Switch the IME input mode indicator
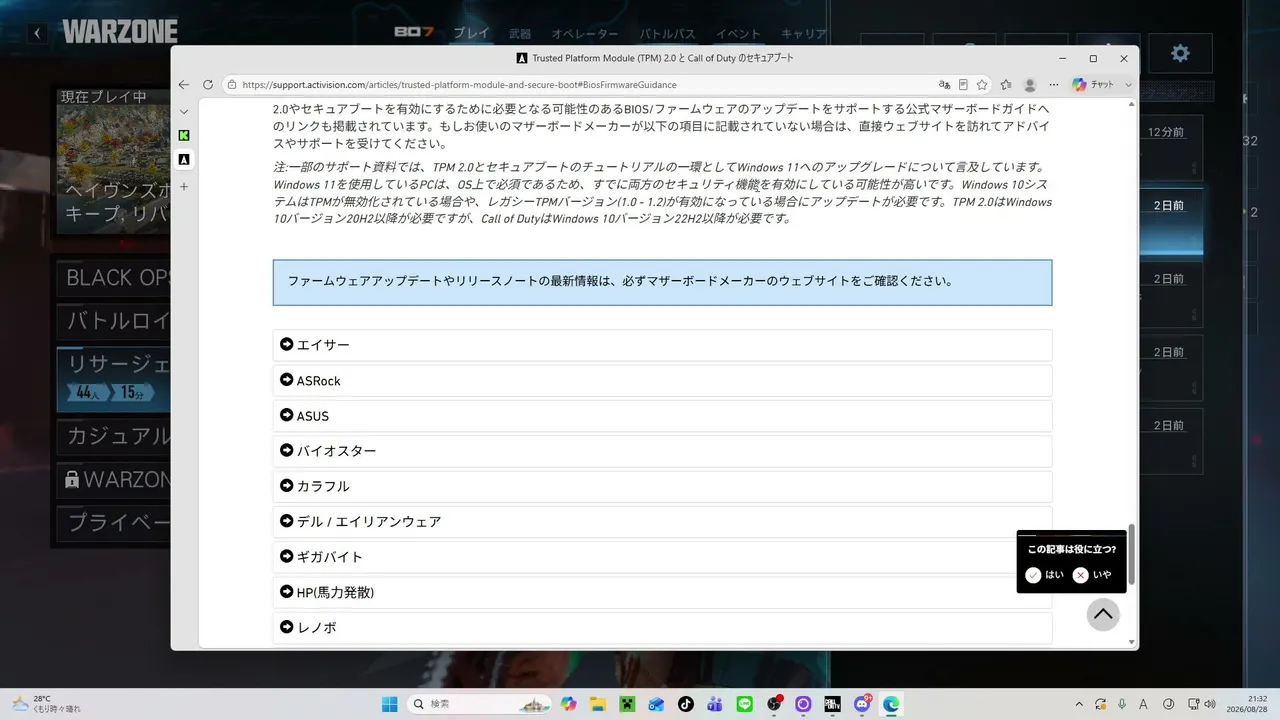 point(1143,704)
